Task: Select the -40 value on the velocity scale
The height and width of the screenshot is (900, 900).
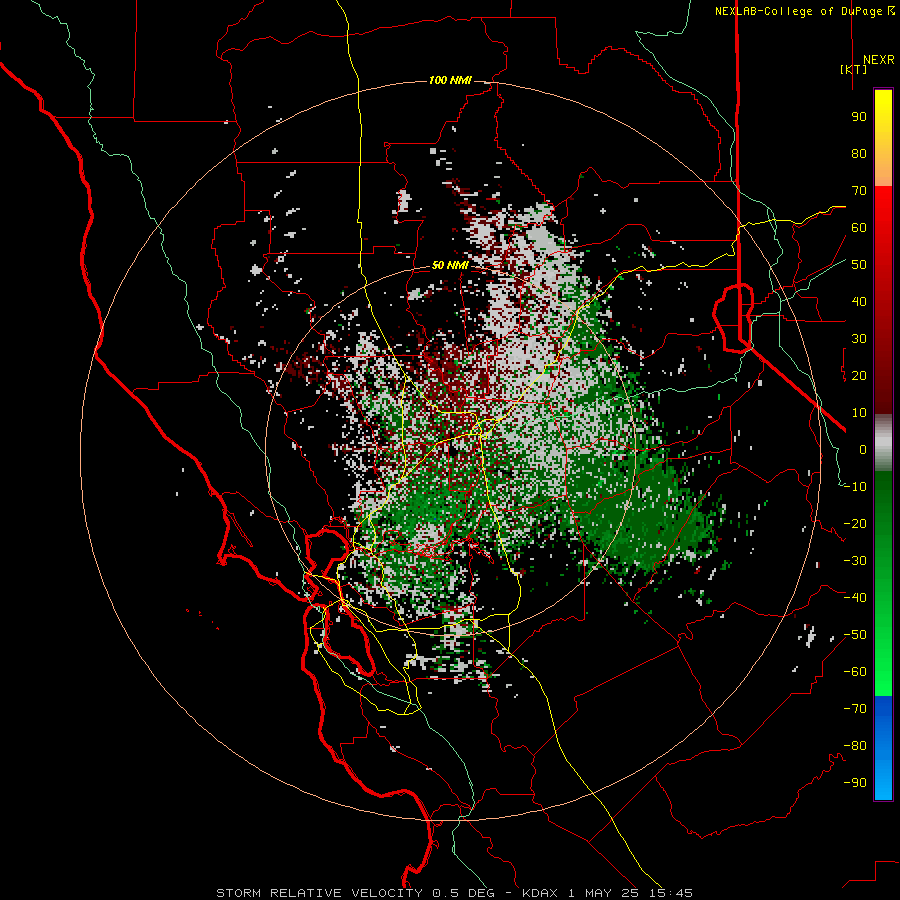Action: tap(855, 598)
